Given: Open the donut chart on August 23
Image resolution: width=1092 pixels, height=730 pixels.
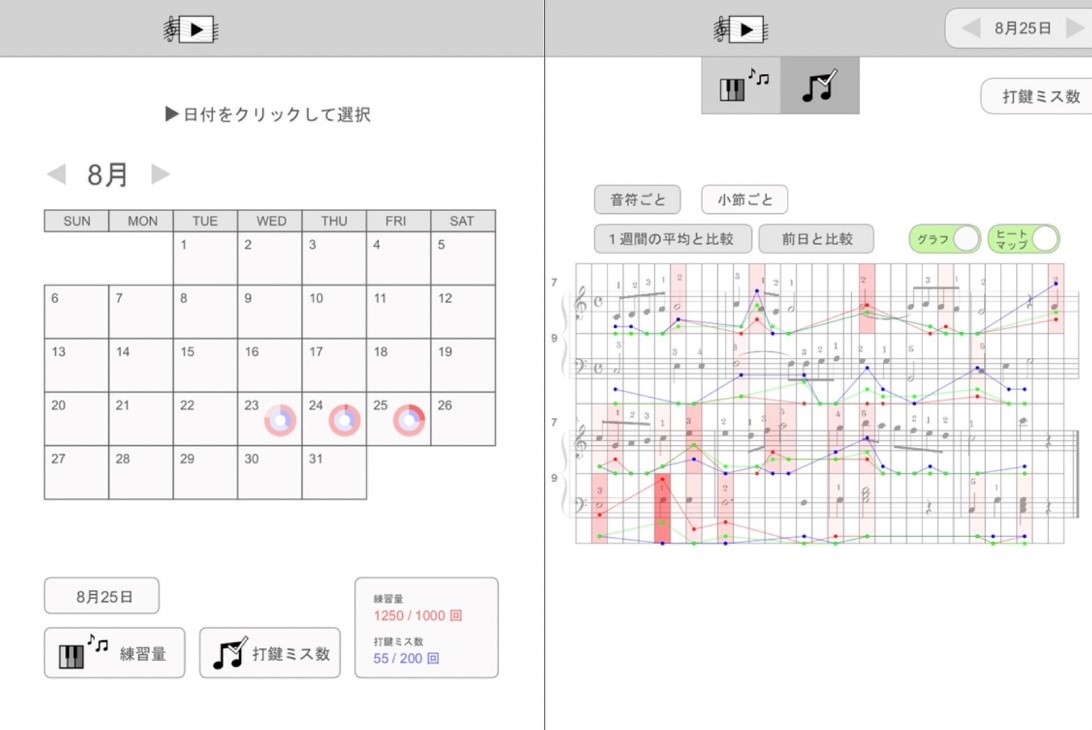Looking at the screenshot, I should pyautogui.click(x=280, y=420).
